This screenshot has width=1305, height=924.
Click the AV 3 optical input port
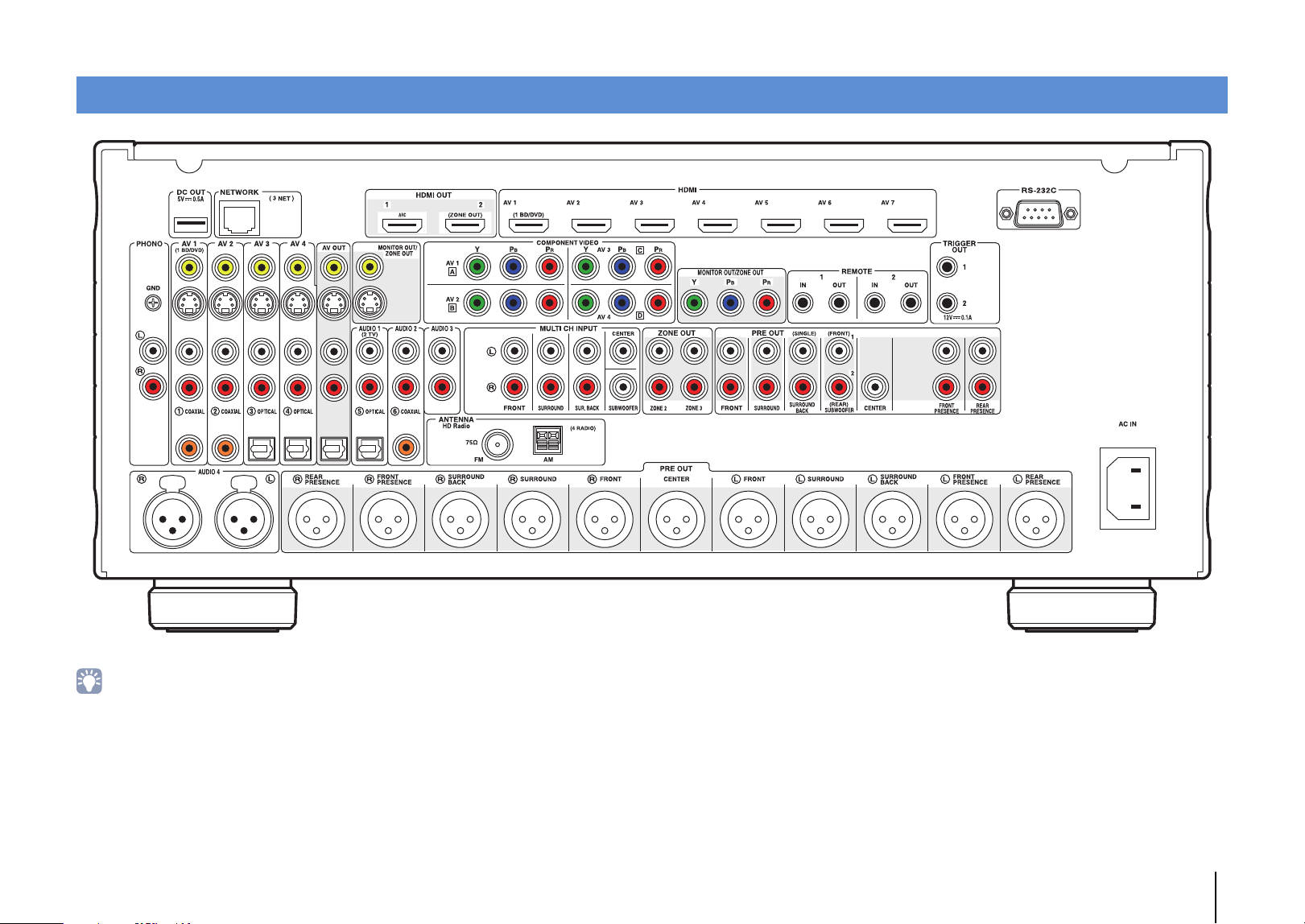point(262,448)
